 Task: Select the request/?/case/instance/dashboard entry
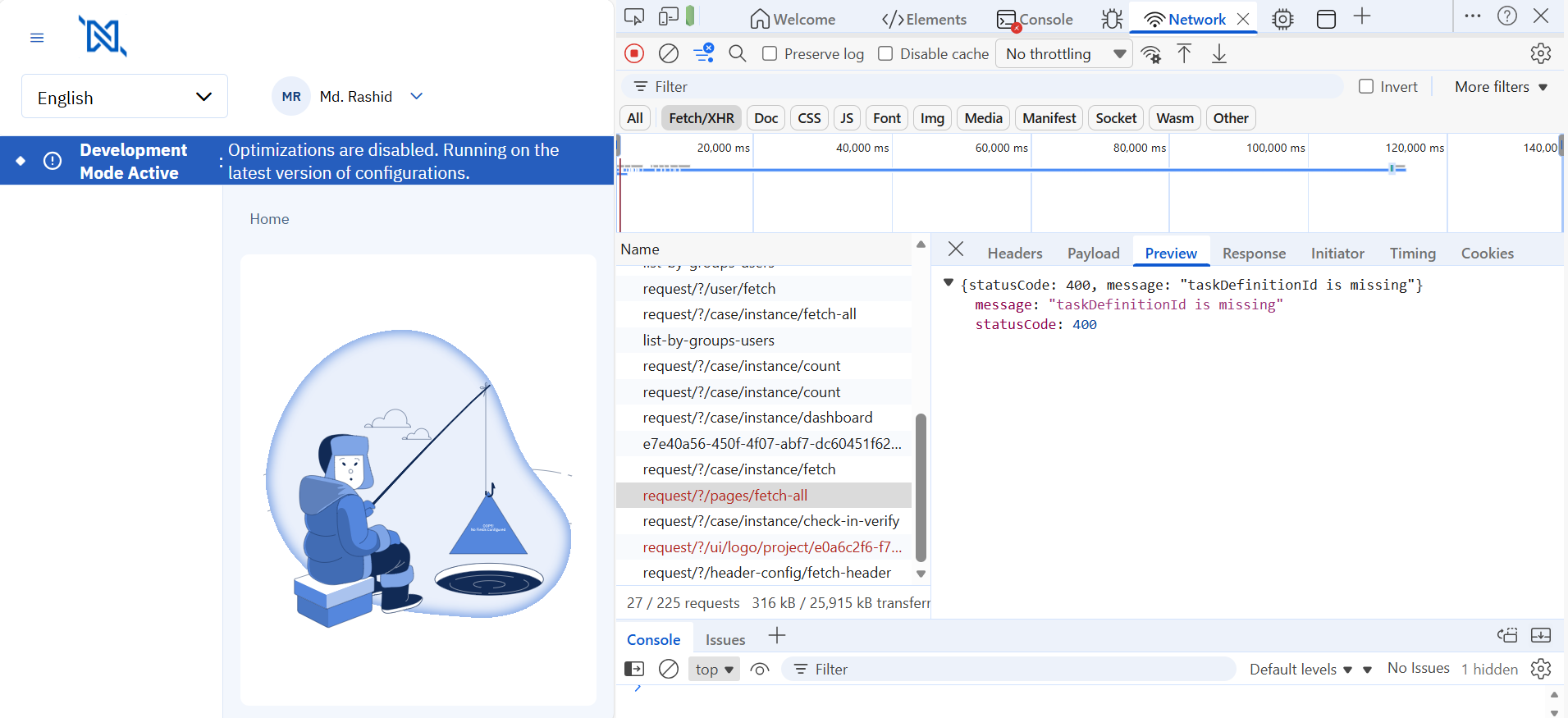(x=757, y=418)
